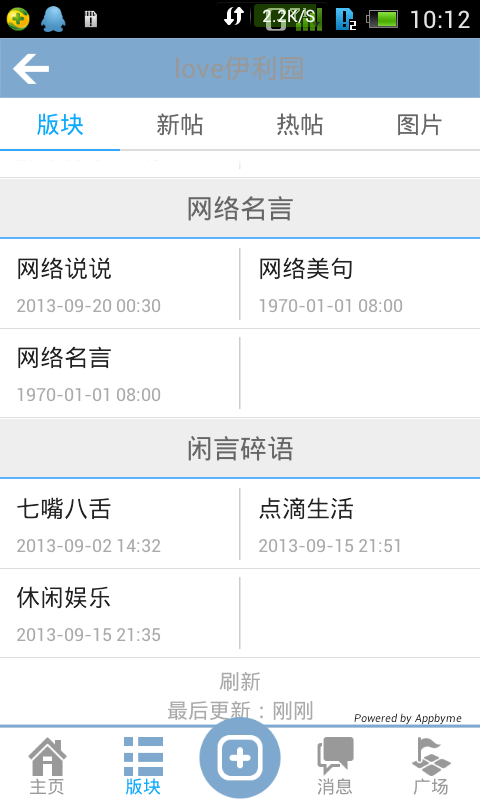Open the 网络说说 board

pos(119,284)
